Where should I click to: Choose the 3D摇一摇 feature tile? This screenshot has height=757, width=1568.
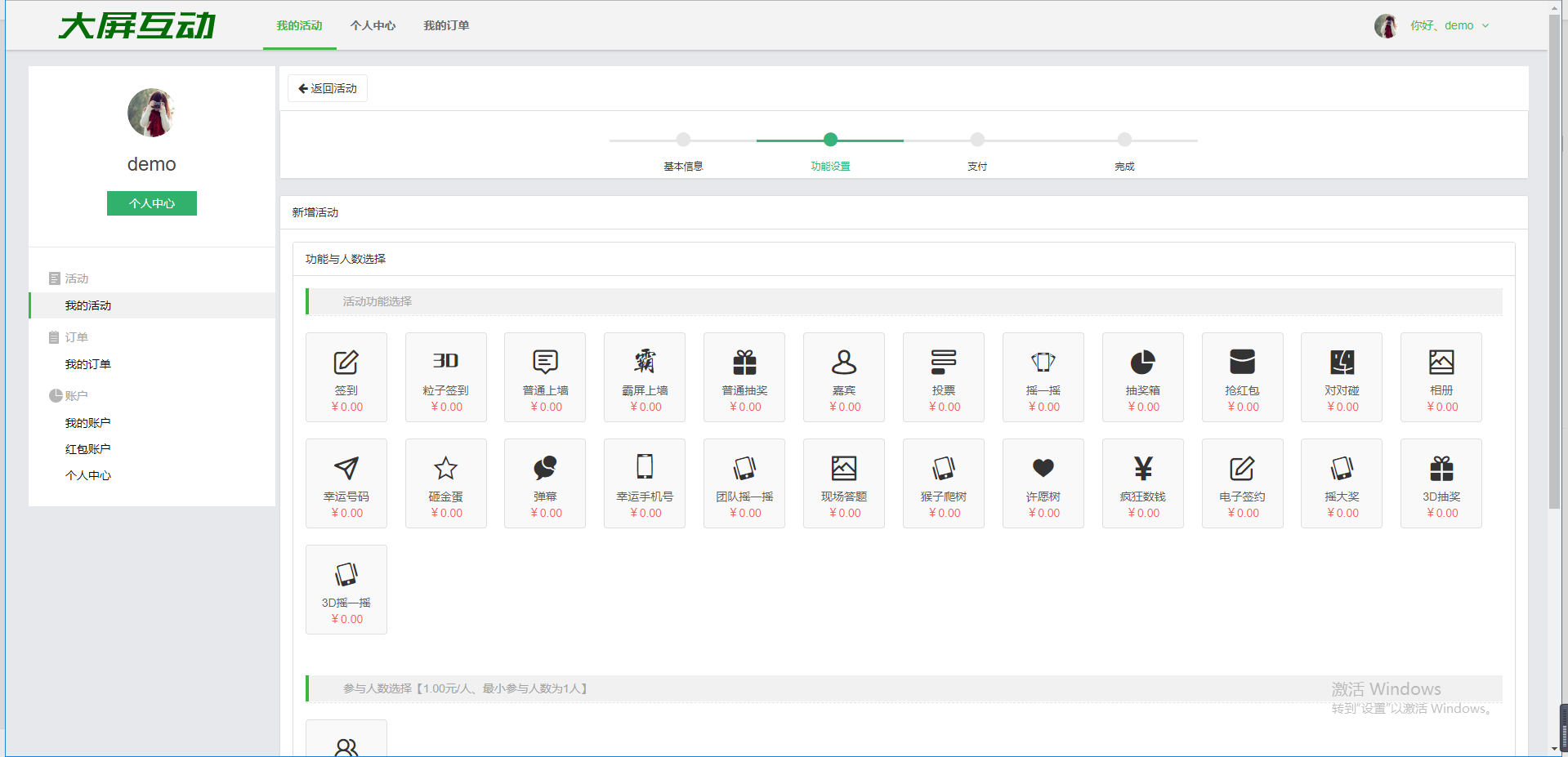click(x=346, y=588)
